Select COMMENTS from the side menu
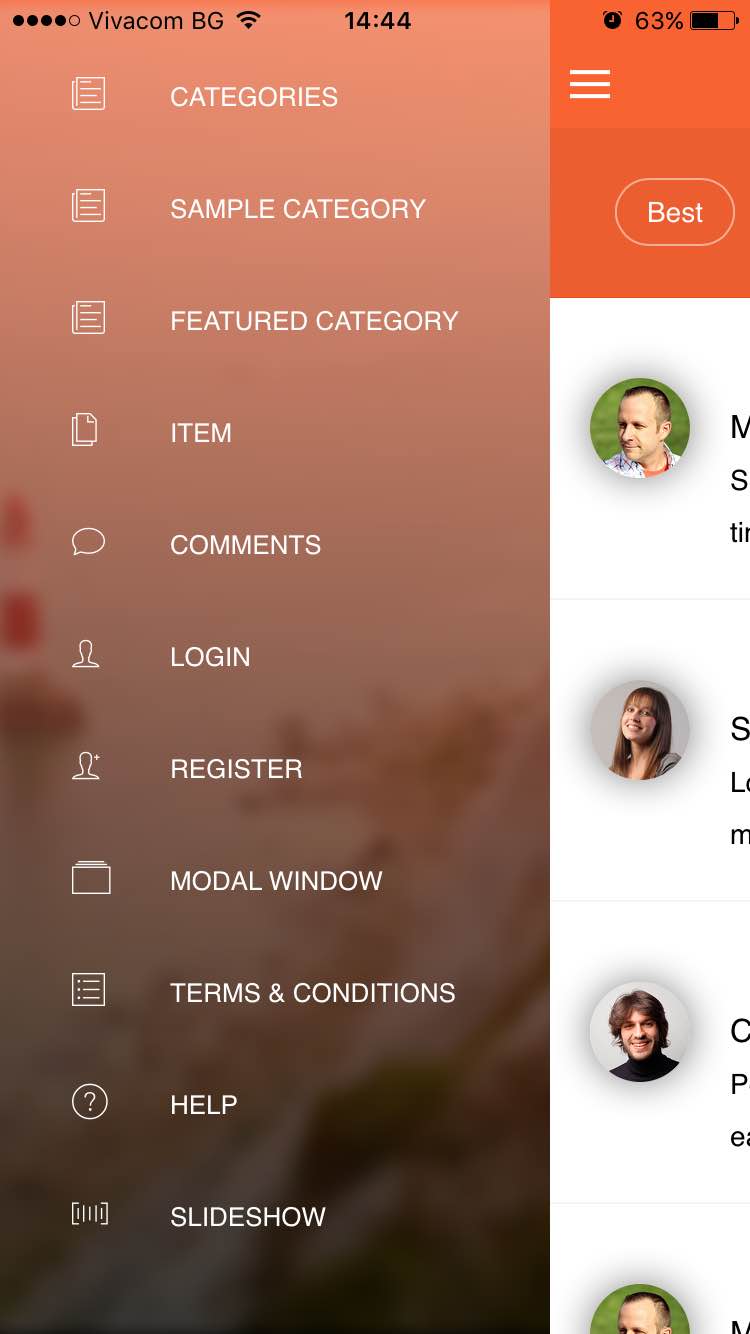Viewport: 750px width, 1334px height. pyautogui.click(x=245, y=545)
